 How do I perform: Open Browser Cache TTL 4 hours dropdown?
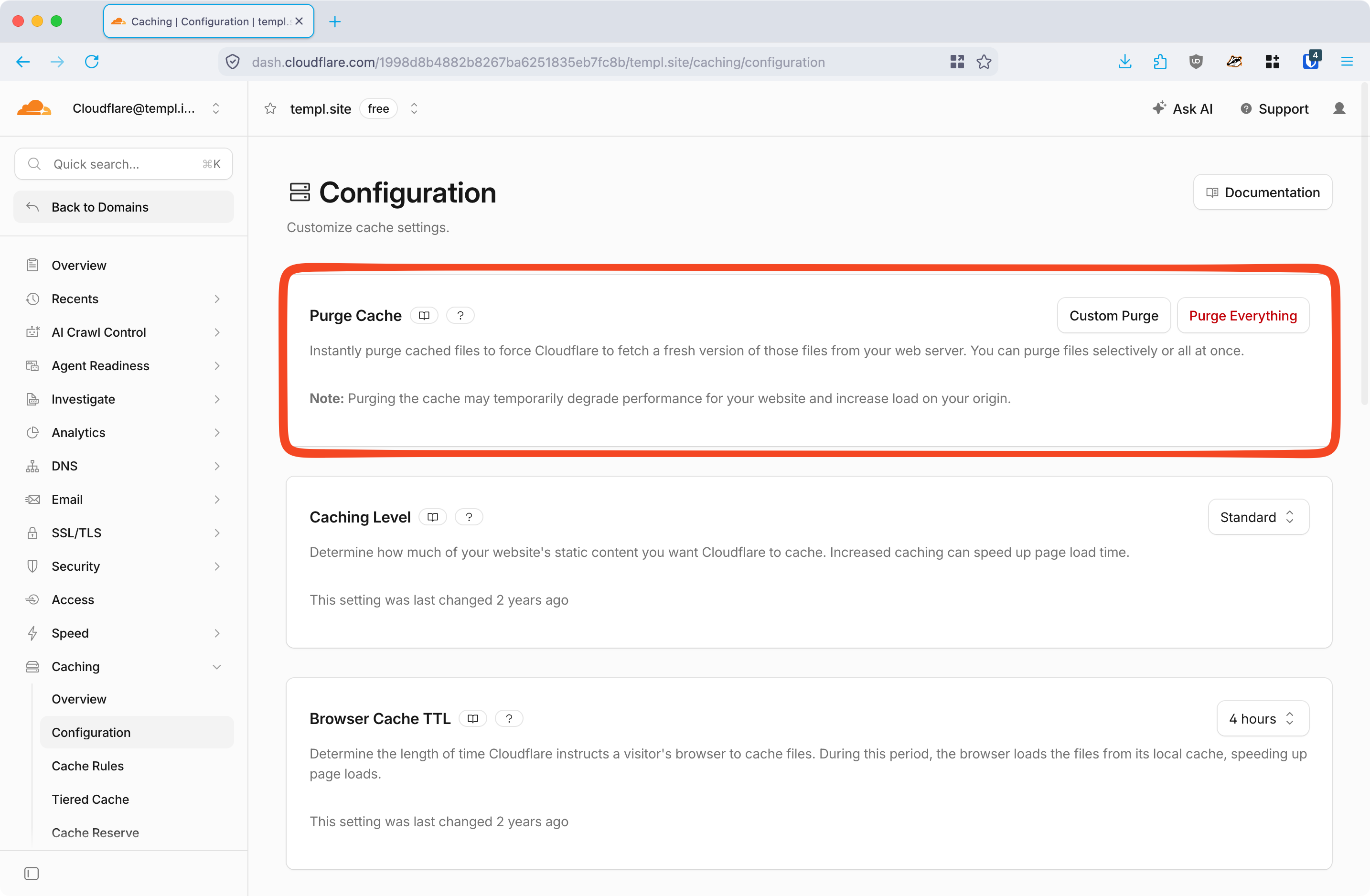point(1263,718)
